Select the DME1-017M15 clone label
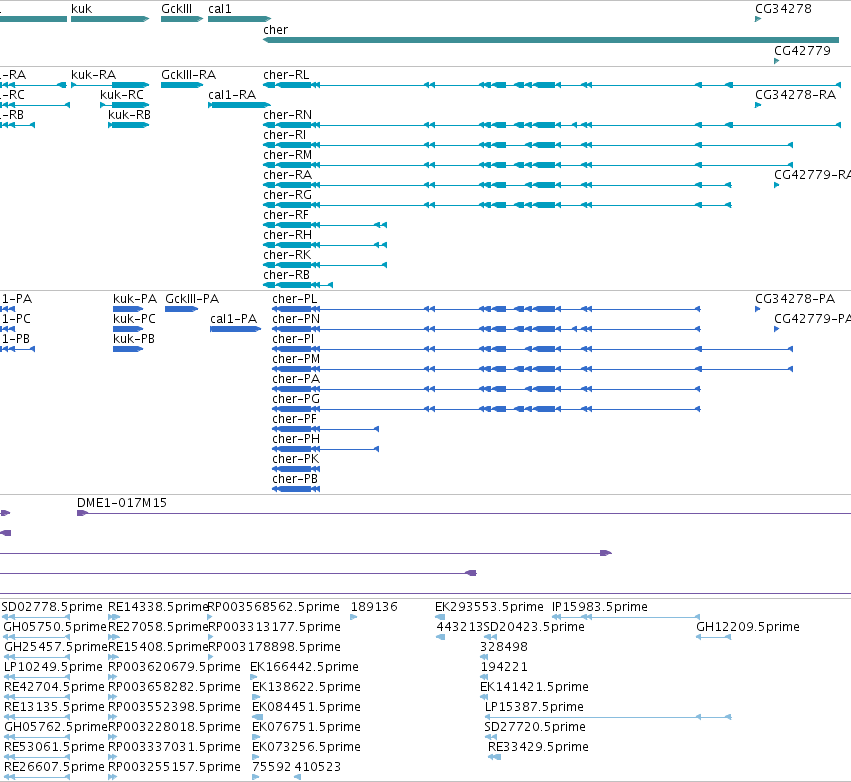This screenshot has height=782, width=851. click(x=122, y=503)
